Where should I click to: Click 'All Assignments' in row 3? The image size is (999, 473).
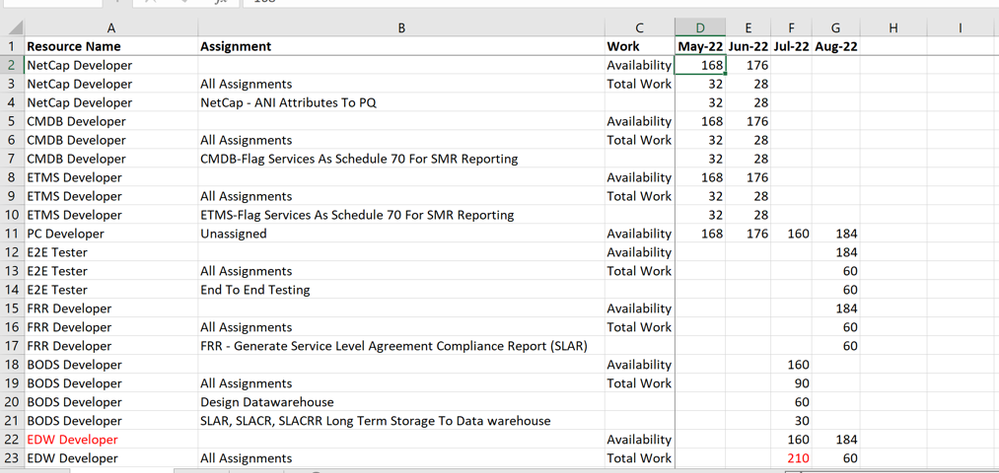click(401, 84)
